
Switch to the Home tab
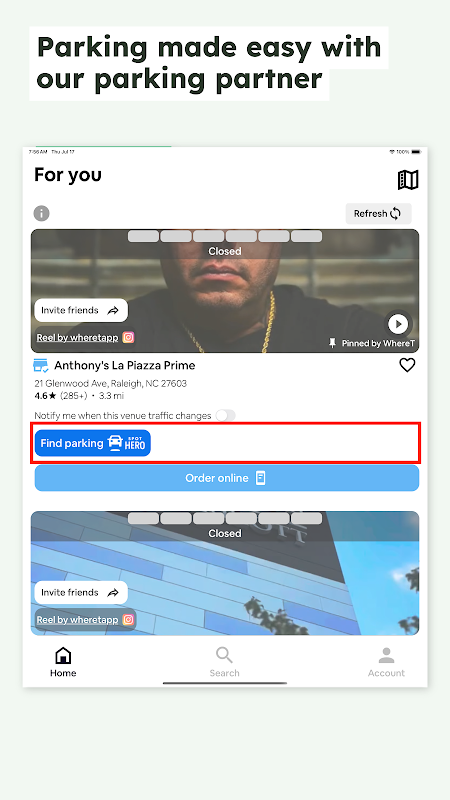pyautogui.click(x=63, y=662)
